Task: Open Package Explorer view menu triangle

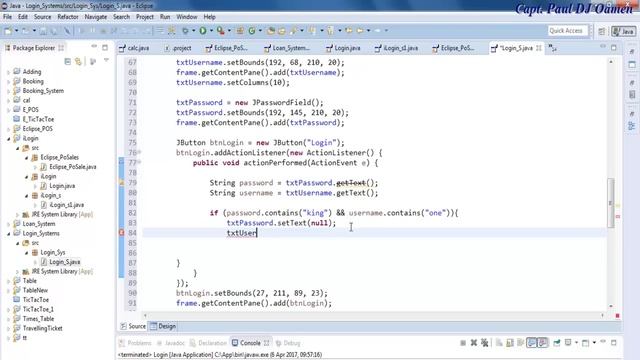Action: [106, 60]
